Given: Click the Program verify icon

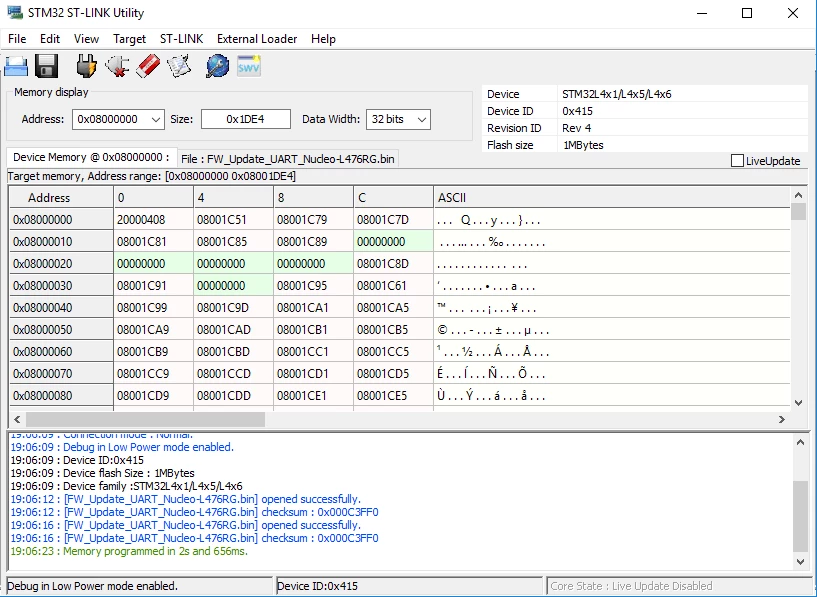Looking at the screenshot, I should coord(179,66).
